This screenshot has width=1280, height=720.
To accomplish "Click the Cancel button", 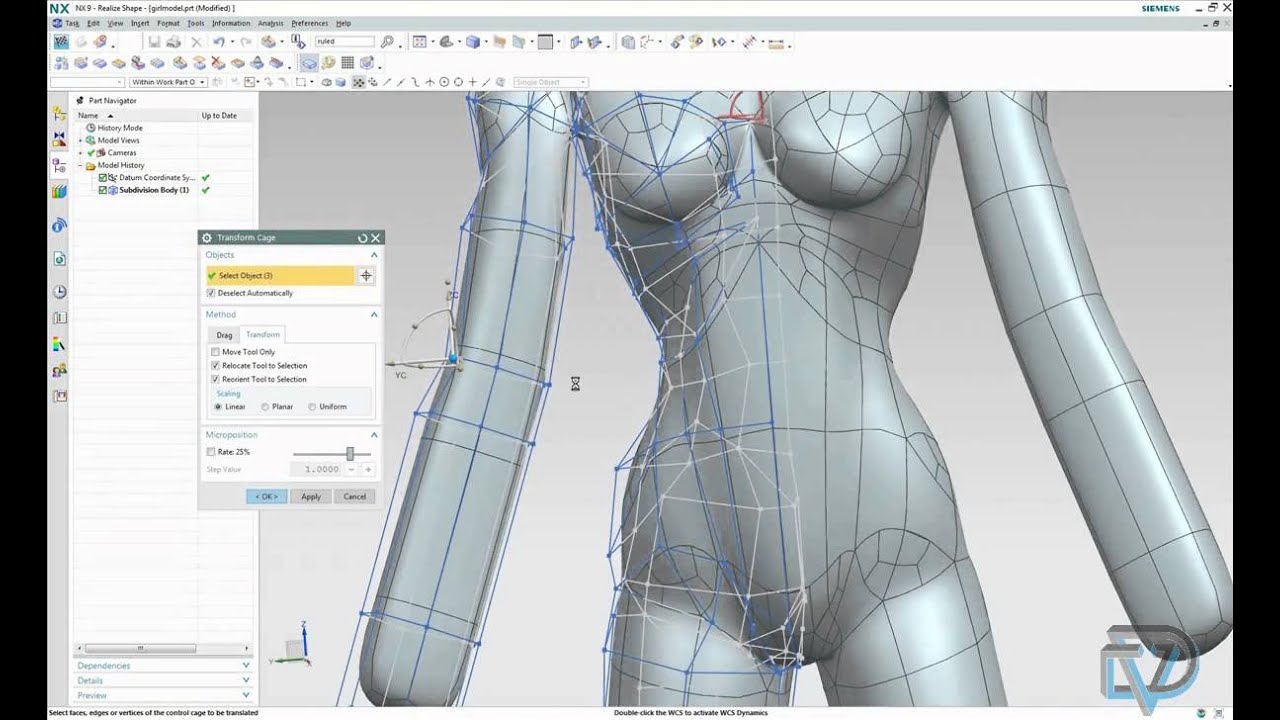I will point(355,496).
